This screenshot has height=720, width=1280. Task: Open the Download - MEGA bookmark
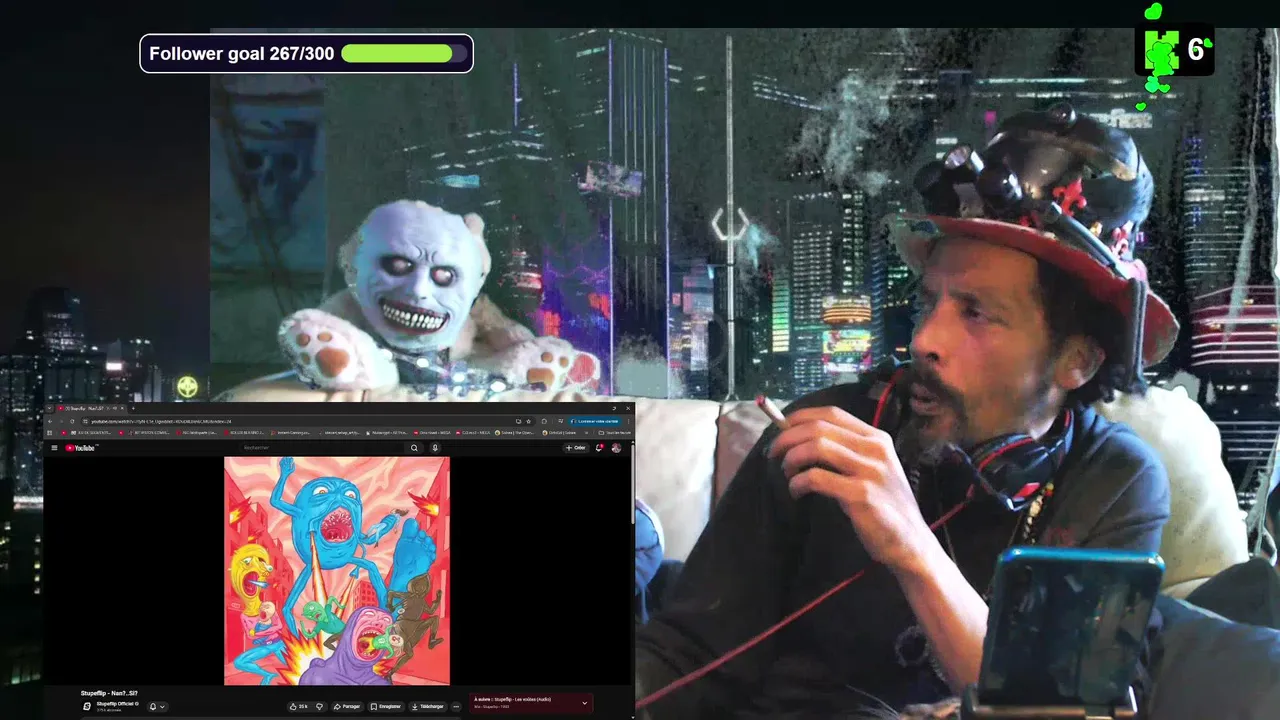pyautogui.click(x=432, y=433)
